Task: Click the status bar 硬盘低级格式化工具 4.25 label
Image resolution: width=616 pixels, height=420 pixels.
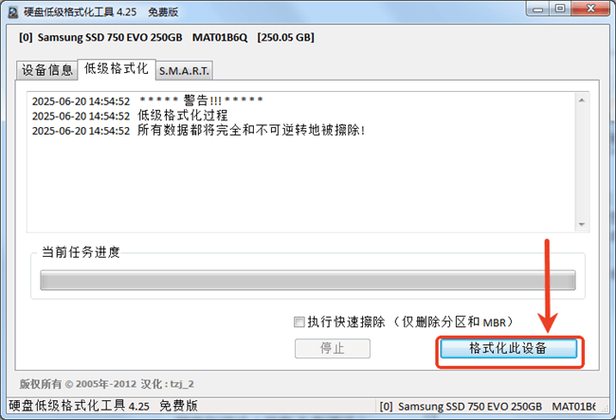Action: pos(103,406)
